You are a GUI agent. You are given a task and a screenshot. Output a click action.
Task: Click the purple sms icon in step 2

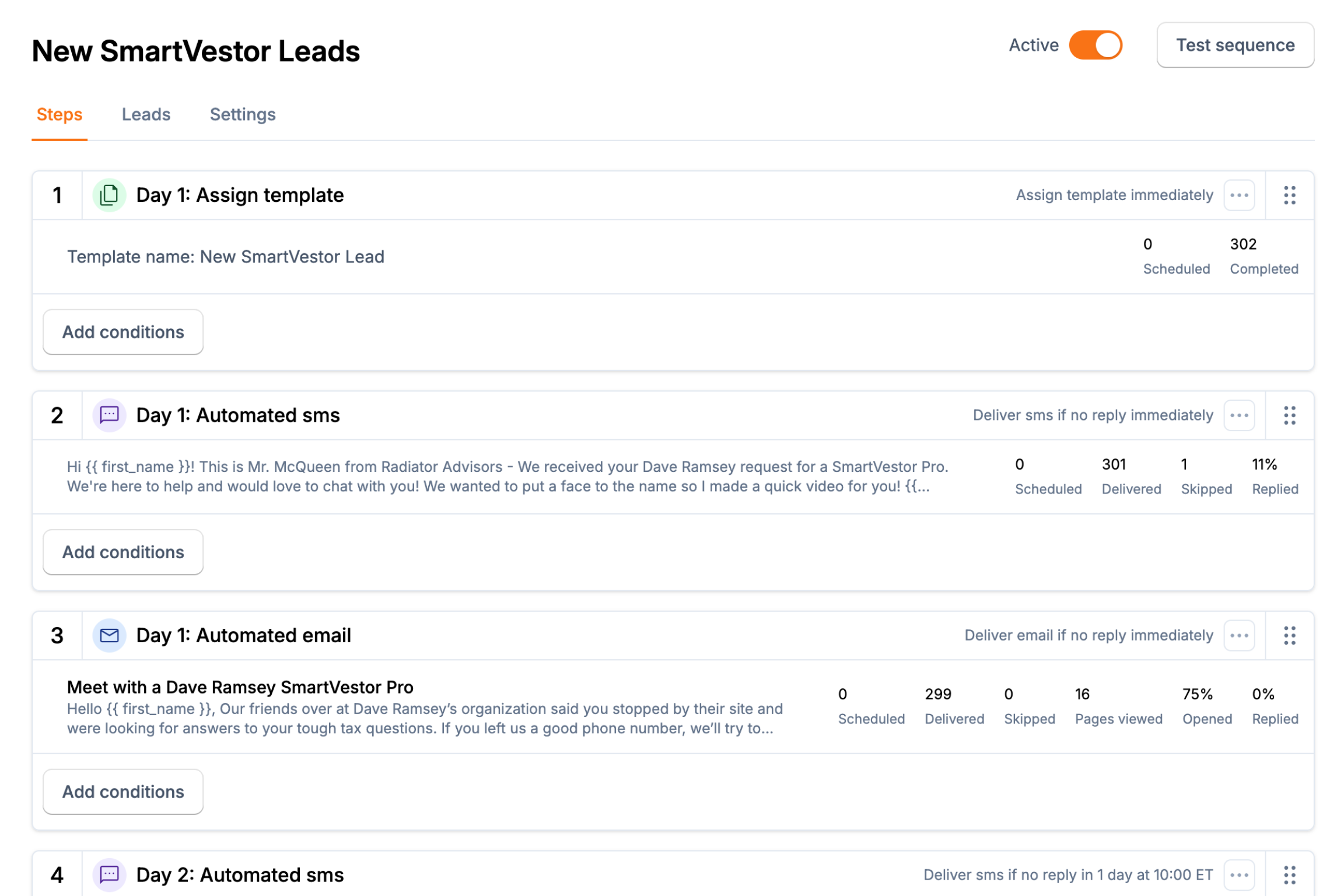[109, 415]
